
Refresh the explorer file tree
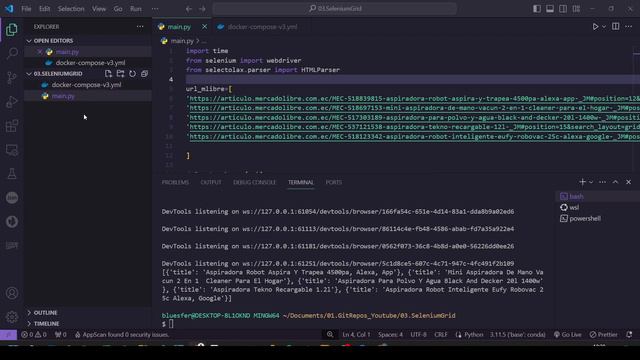click(x=132, y=74)
